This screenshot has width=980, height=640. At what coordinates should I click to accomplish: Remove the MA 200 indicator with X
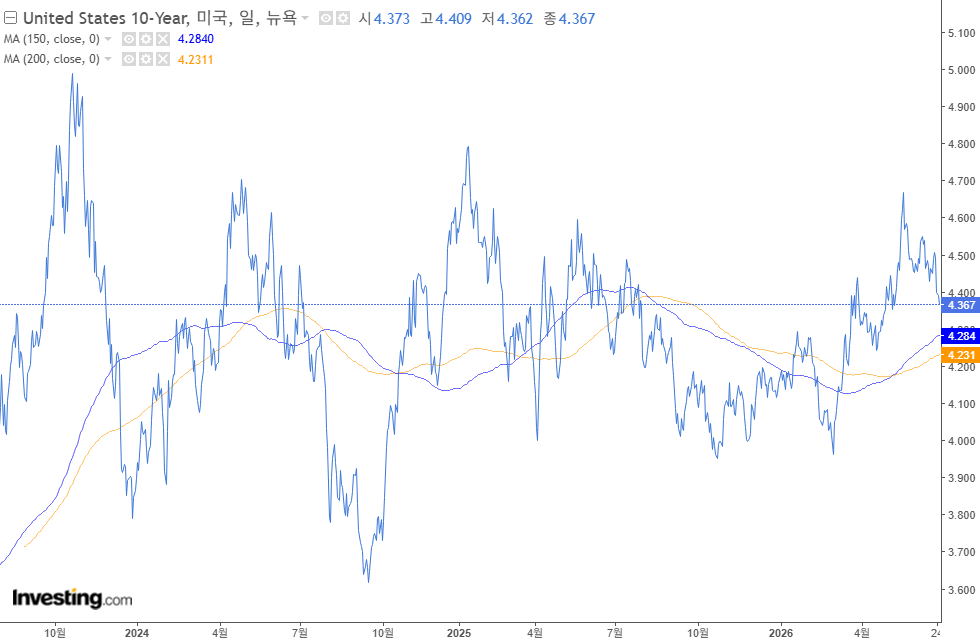[162, 59]
